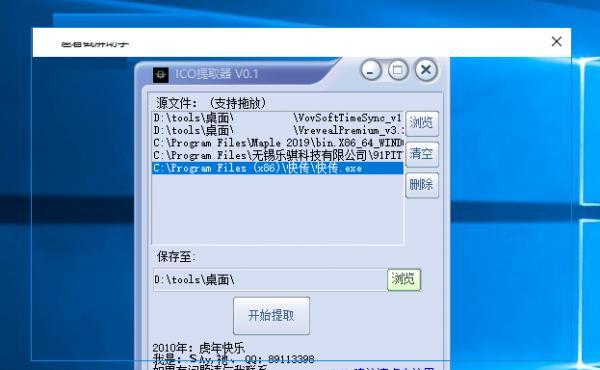Click the green 浏览 button for save path
This screenshot has height=370, width=600.
pyautogui.click(x=404, y=279)
